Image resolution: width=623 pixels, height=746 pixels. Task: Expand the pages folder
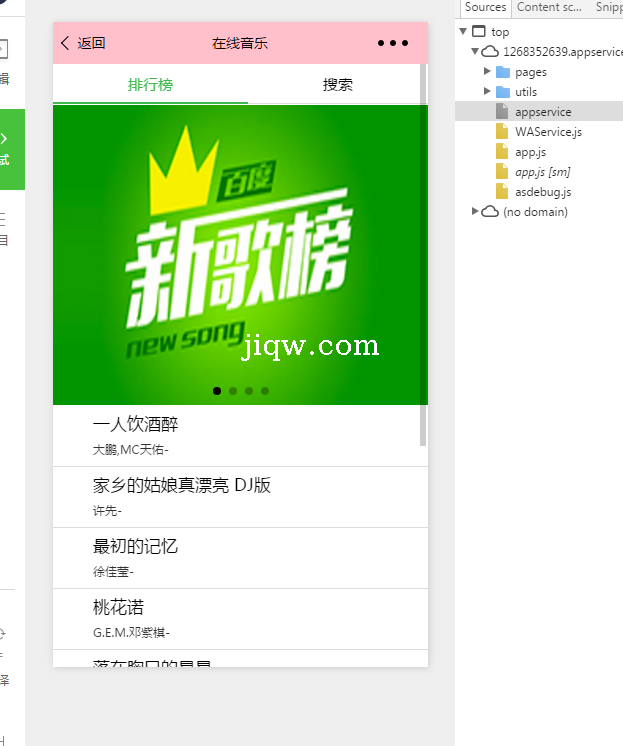[487, 72]
